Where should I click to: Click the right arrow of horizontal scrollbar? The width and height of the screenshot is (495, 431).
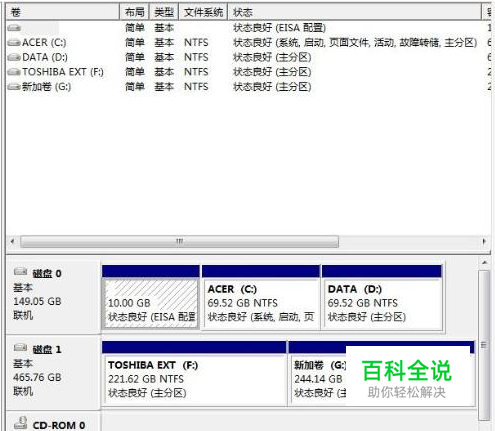point(484,241)
